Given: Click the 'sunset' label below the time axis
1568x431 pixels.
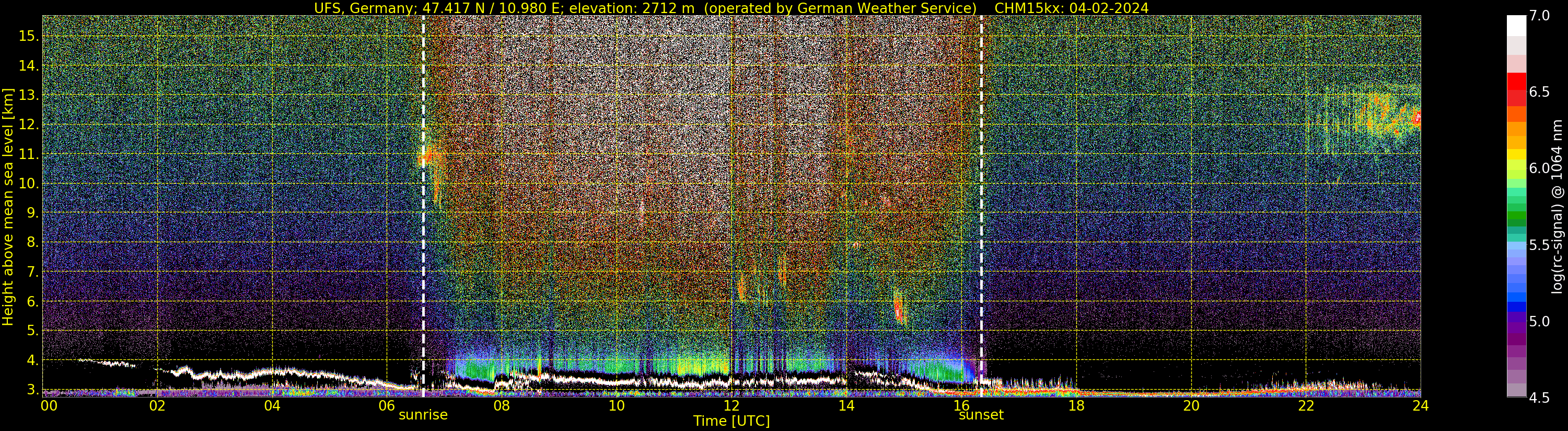Looking at the screenshot, I should [981, 415].
